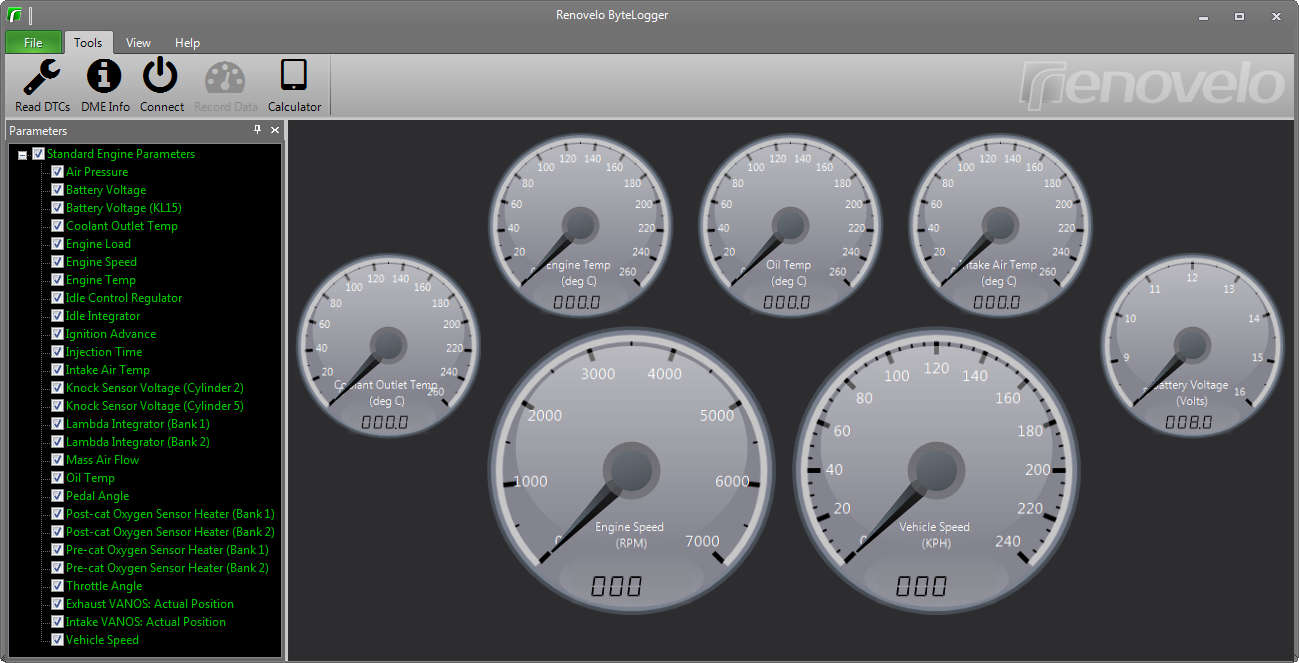Click the Renovelo app icon in title bar

tap(14, 15)
